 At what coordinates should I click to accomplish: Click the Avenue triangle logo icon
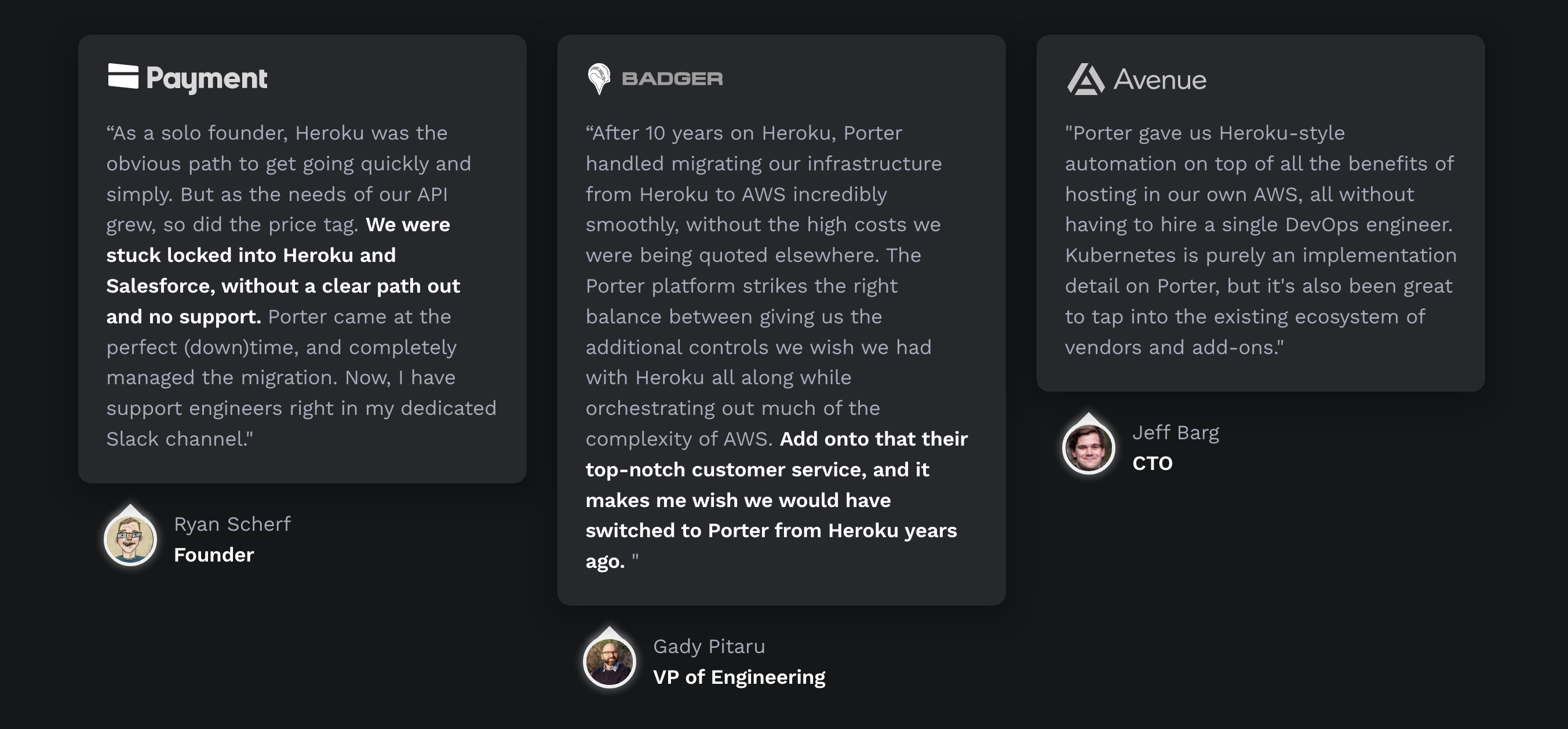pos(1086,79)
